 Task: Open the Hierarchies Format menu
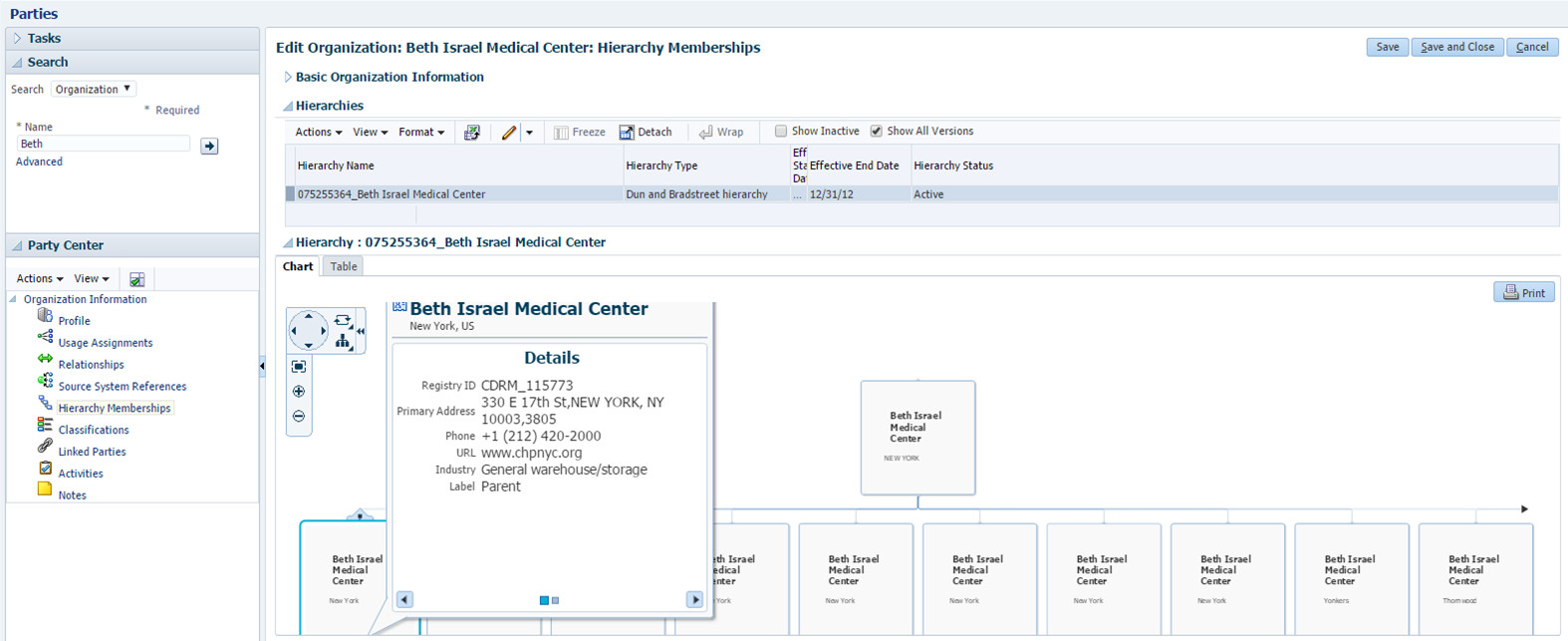[x=421, y=133]
